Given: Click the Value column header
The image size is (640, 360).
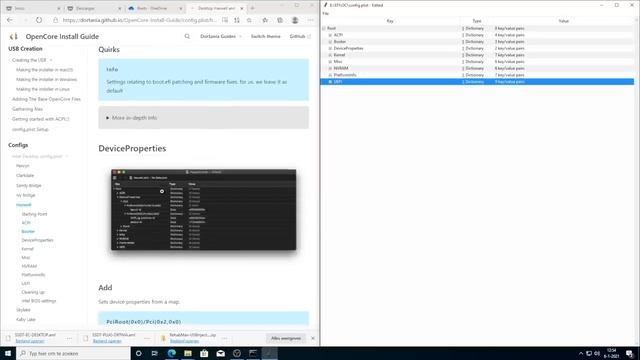Looking at the screenshot, I should pos(563,21).
